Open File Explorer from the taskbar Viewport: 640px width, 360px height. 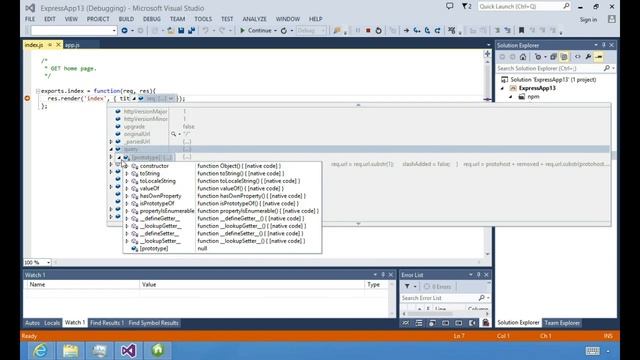[70, 351]
